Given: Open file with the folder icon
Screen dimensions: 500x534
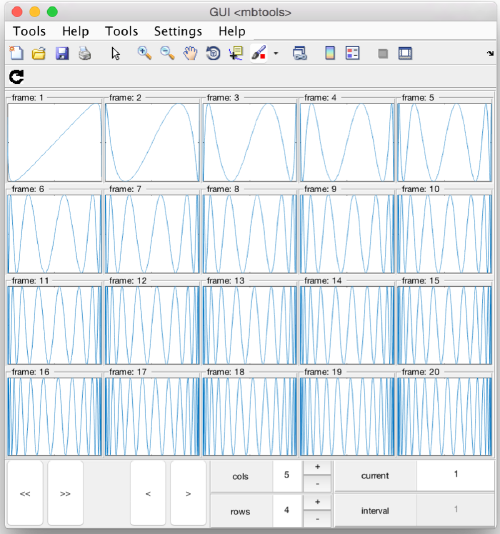Looking at the screenshot, I should [38, 53].
